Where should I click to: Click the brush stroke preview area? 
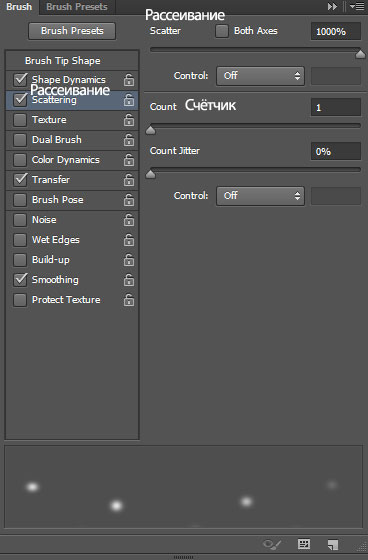[184, 486]
